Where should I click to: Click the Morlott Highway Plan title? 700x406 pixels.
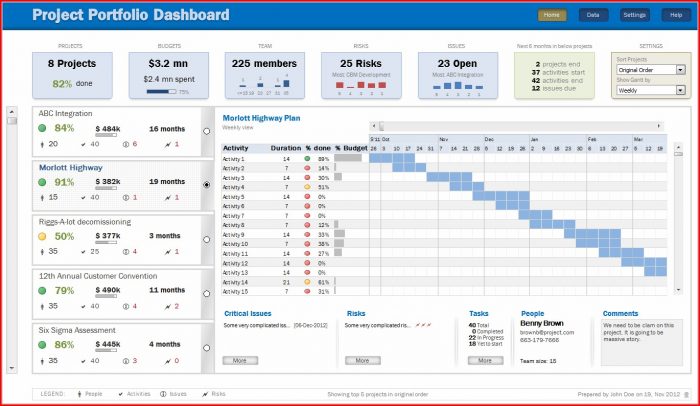(261, 118)
